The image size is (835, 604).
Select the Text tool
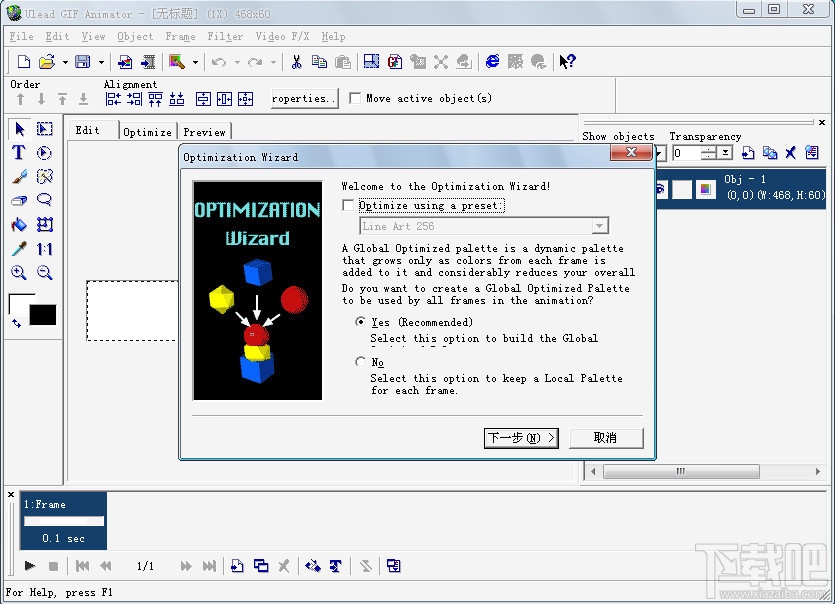point(18,153)
